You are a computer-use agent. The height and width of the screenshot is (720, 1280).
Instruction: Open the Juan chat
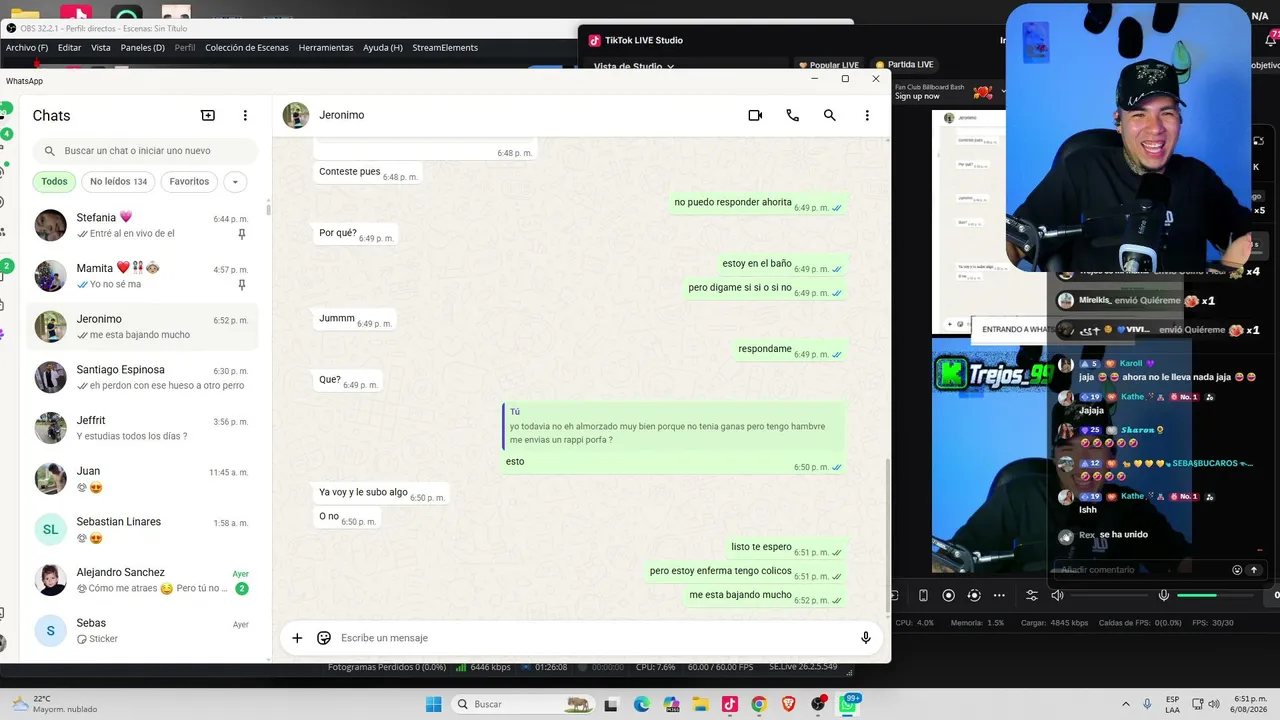pos(142,479)
